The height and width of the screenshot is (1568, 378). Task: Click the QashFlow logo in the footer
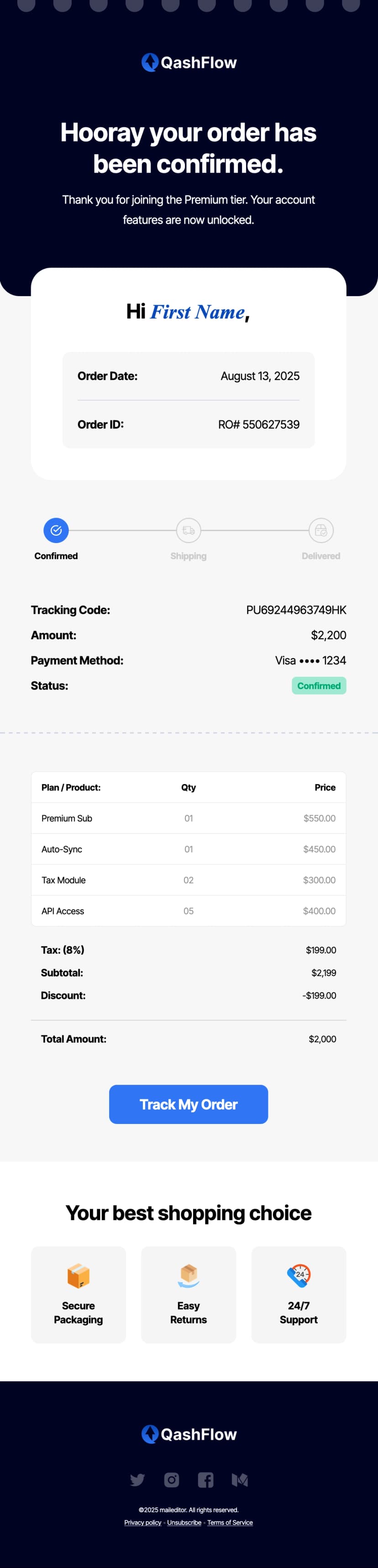(x=189, y=1434)
